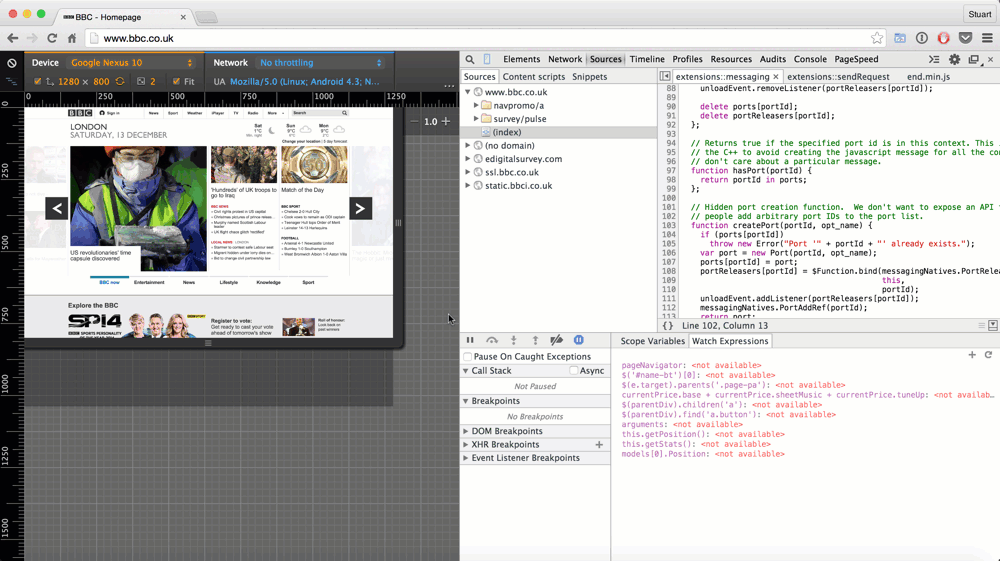Edit the user agent string field
1000x561 pixels.
(x=304, y=82)
